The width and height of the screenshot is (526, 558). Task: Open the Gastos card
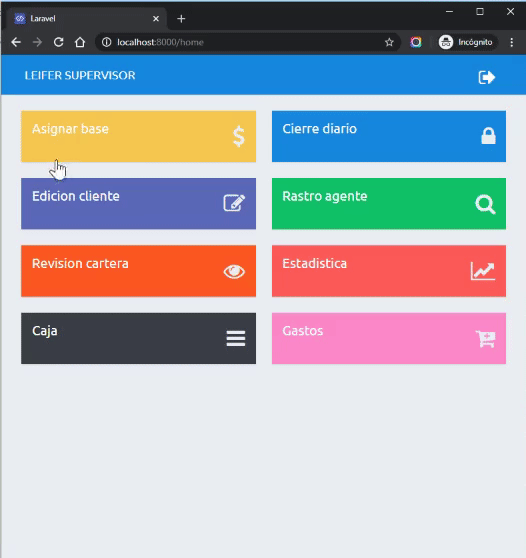(x=389, y=338)
